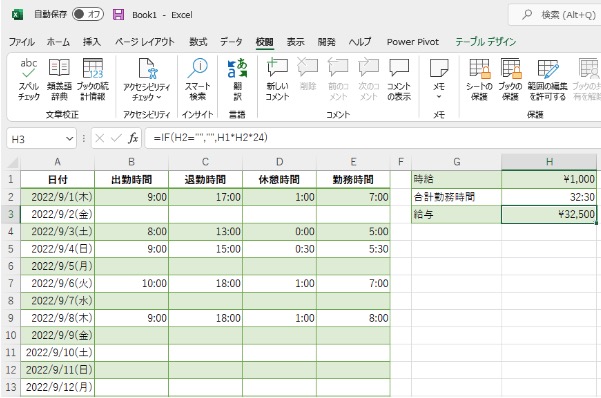Open 範囲の編集を許可する allow edit ranges

point(547,80)
